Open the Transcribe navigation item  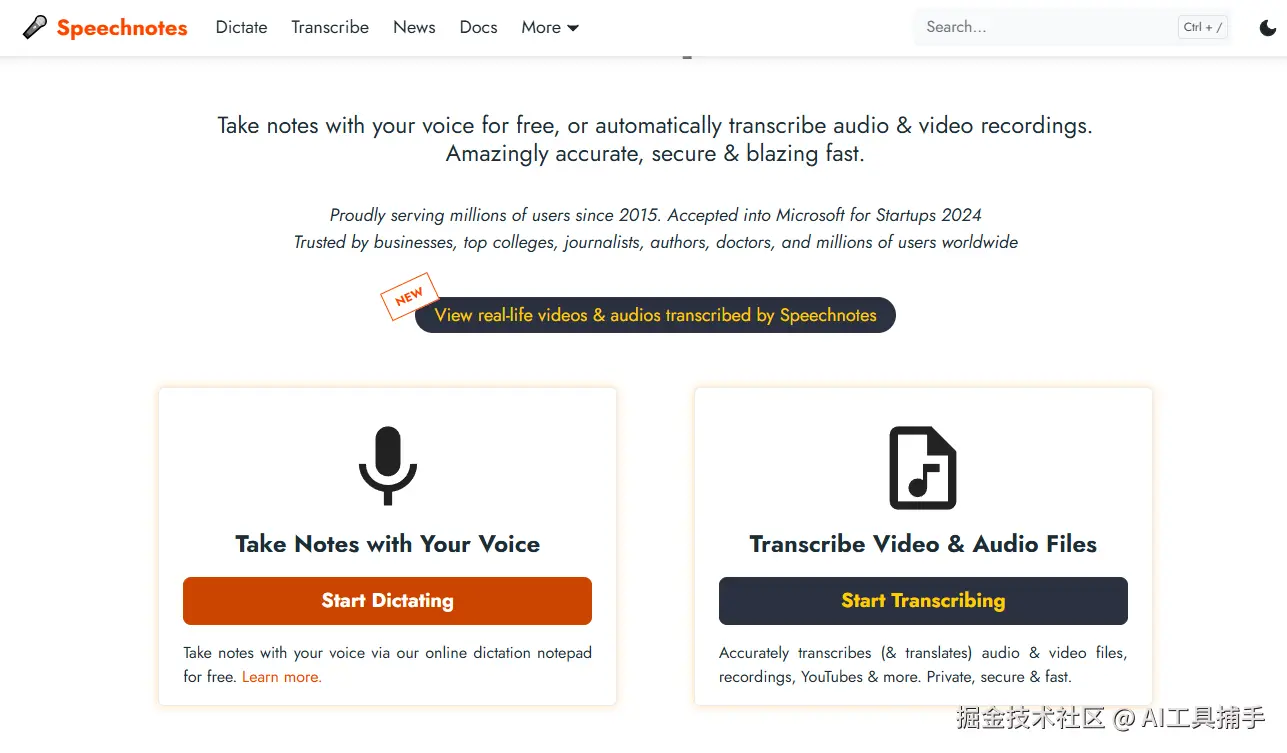(330, 28)
